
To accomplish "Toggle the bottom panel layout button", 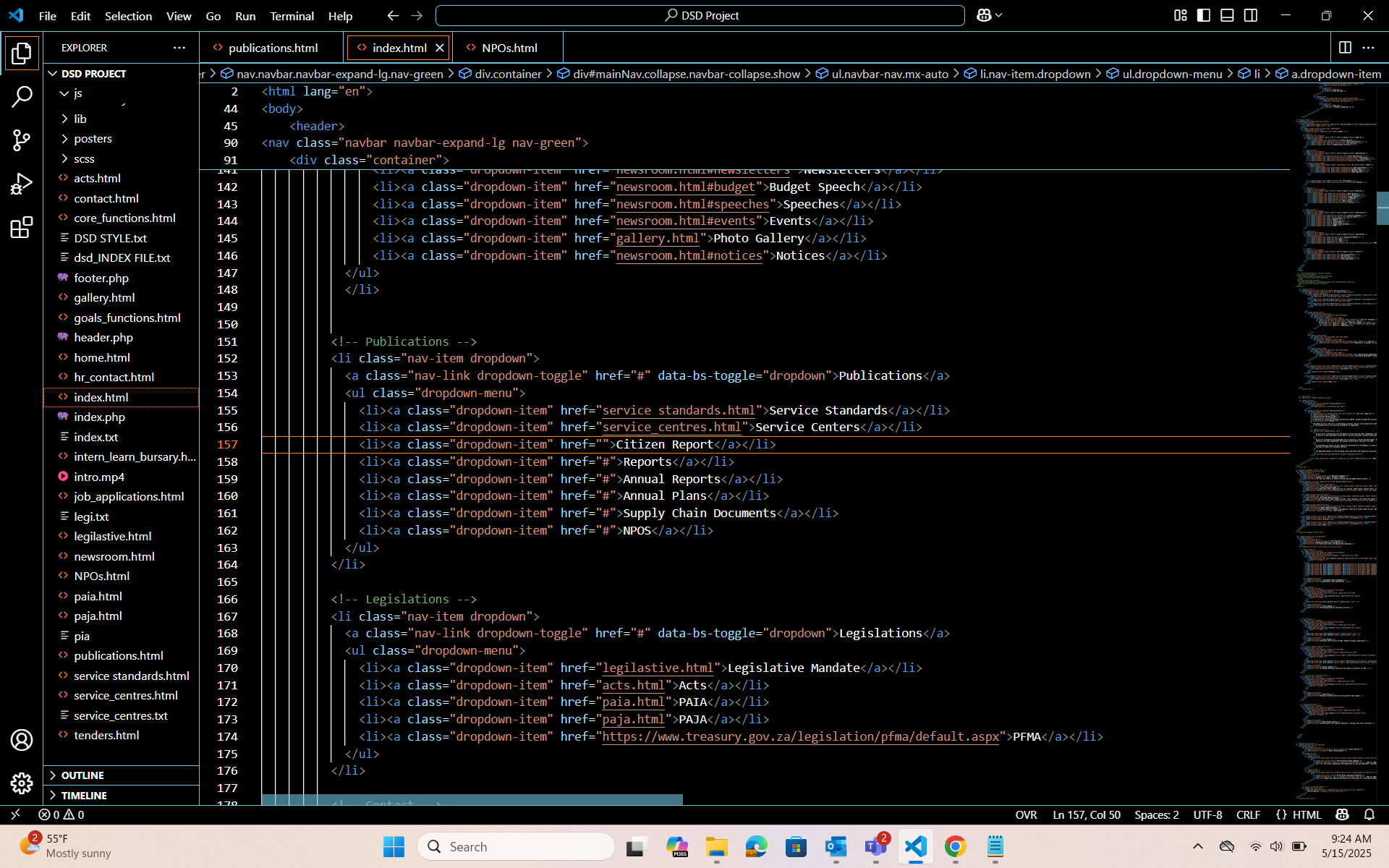I will 1227,15.
